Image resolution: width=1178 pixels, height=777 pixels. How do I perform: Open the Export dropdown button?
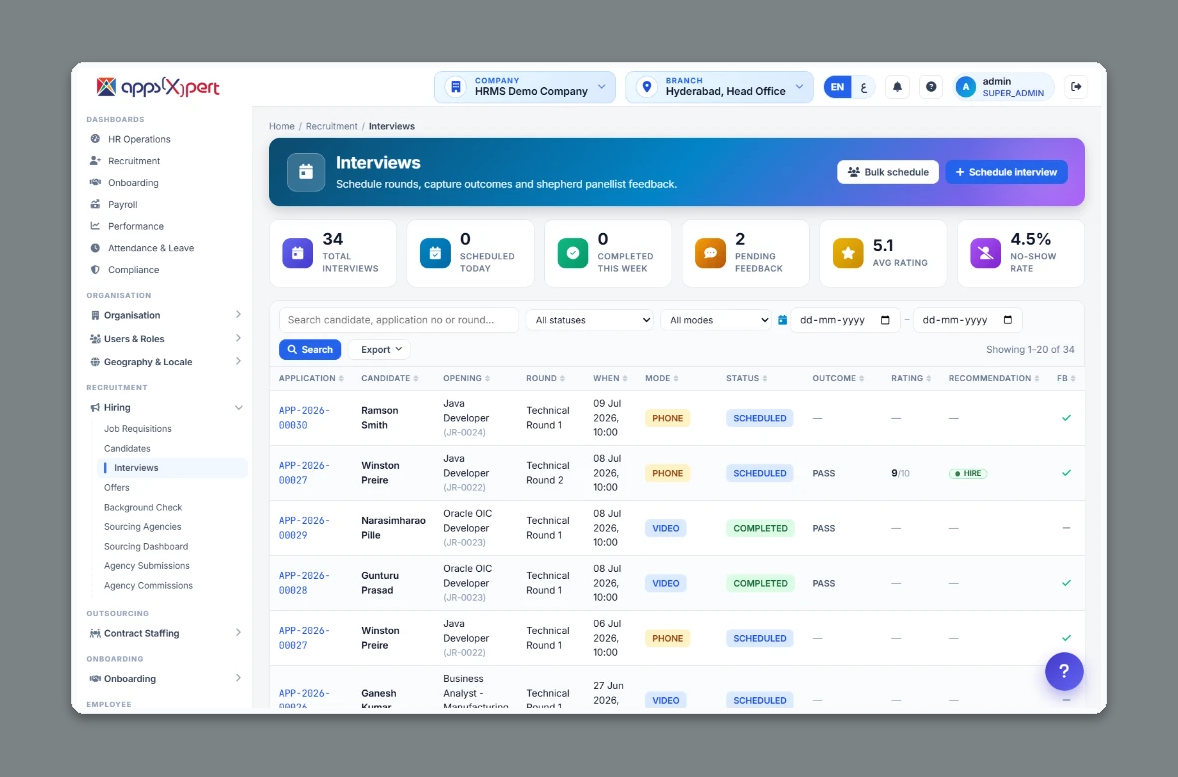click(382, 349)
